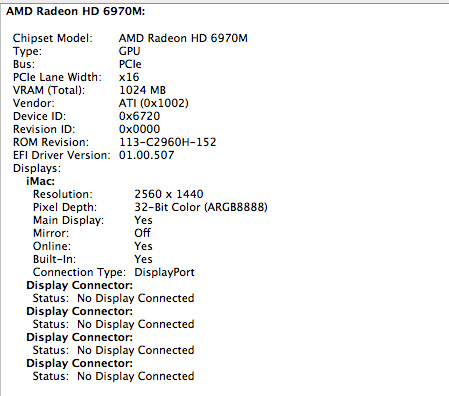
Task: Click the Resolution 2560 x 1440 value
Action: coord(169,194)
